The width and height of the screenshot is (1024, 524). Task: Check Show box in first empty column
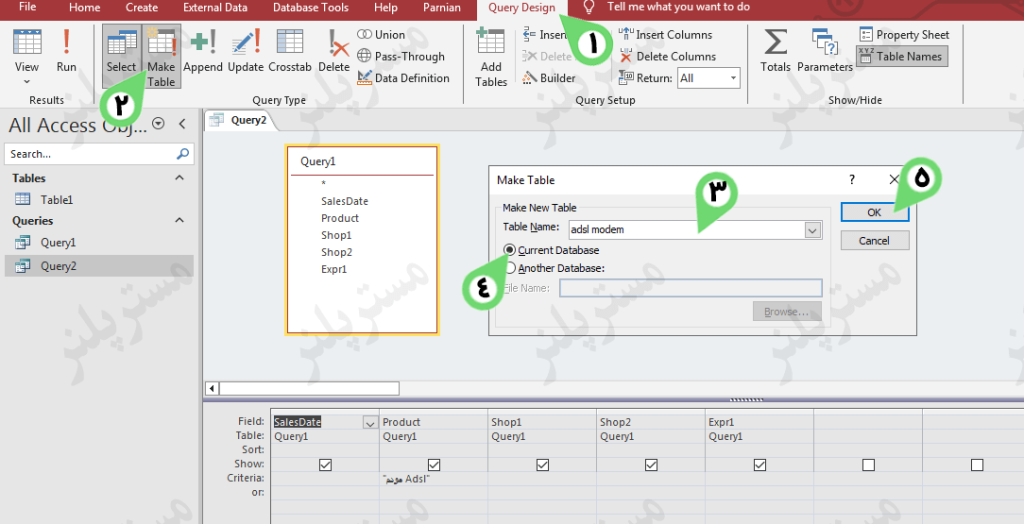click(x=868, y=465)
